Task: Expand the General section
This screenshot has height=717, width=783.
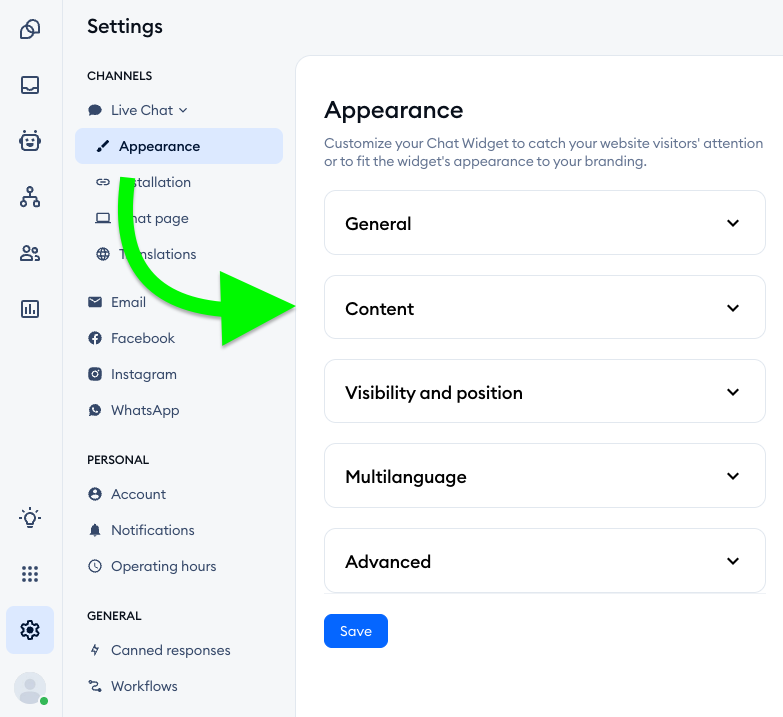Action: coord(545,224)
